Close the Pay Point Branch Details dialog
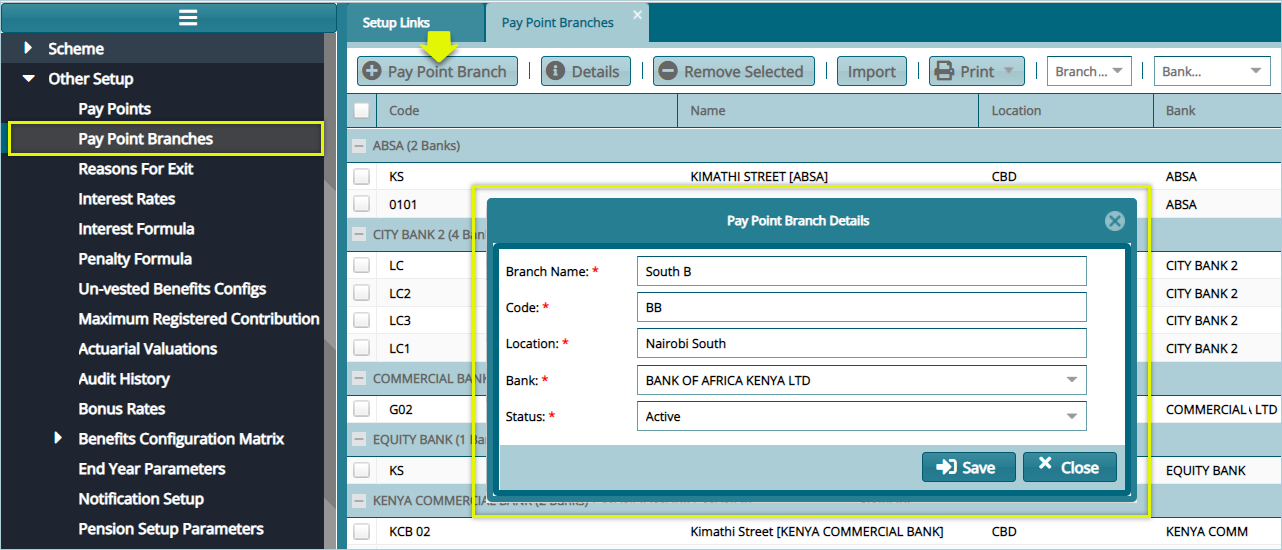 point(1114,221)
